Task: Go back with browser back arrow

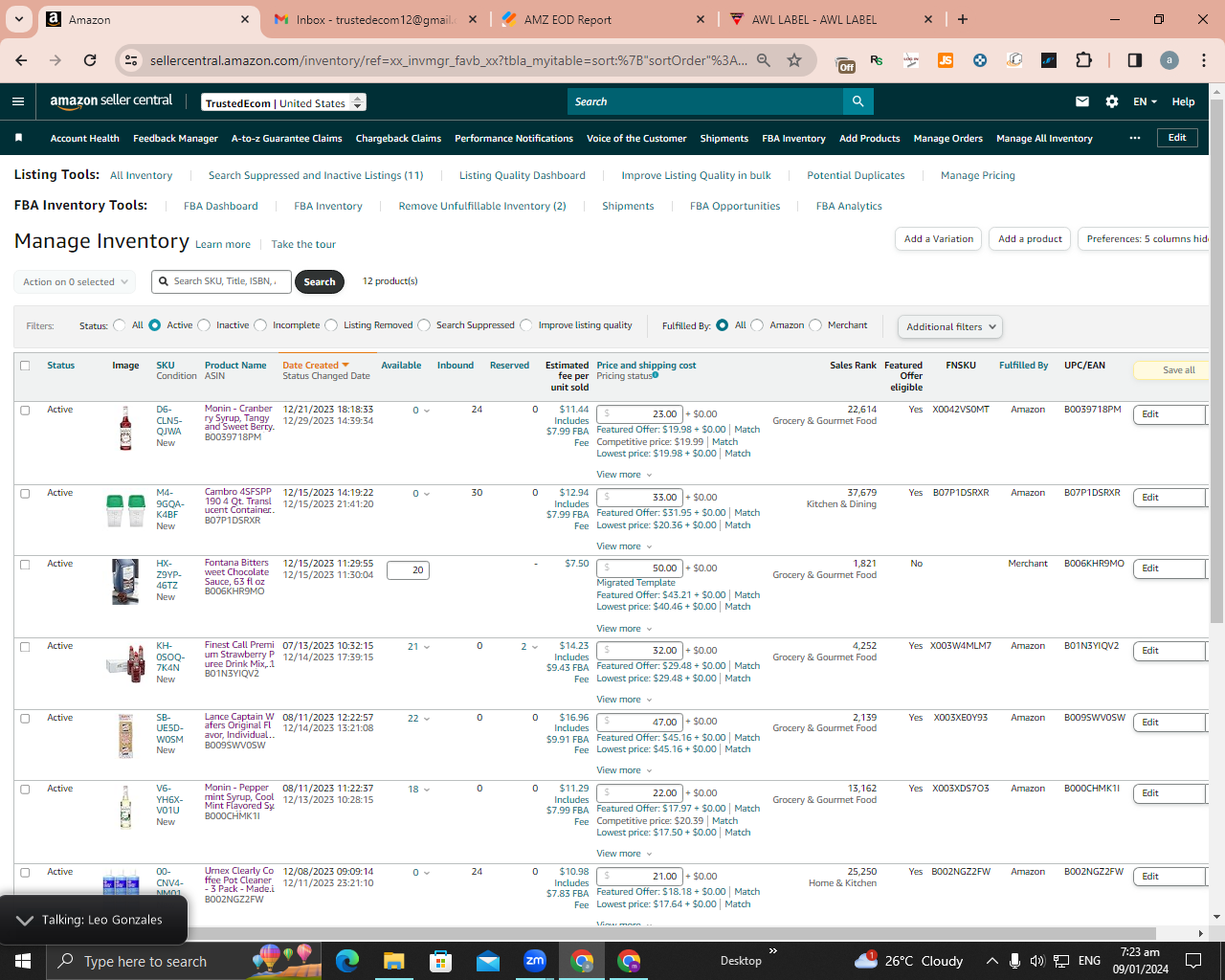Action: [21, 60]
